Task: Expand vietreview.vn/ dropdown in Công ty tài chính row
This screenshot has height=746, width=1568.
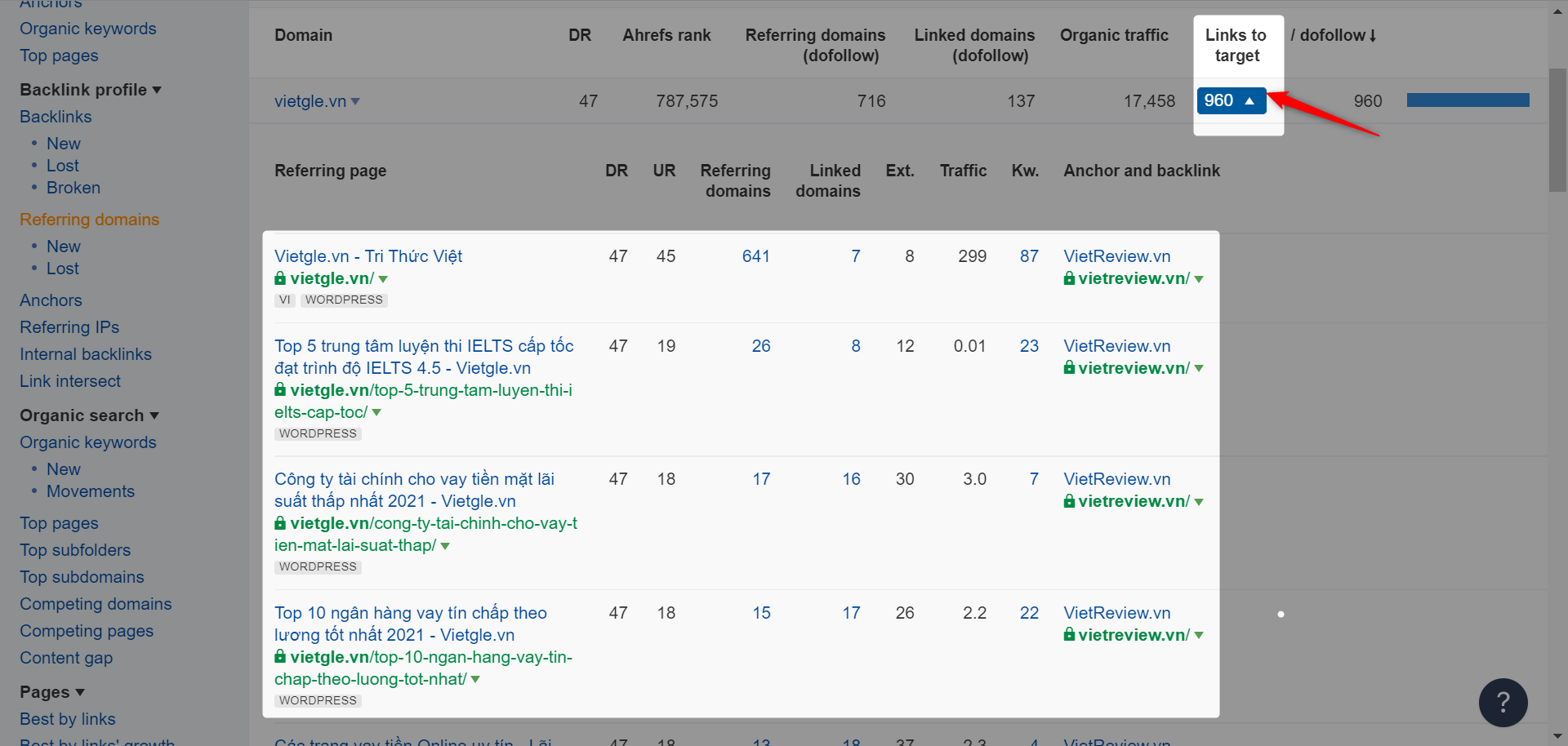Action: coord(1199,502)
